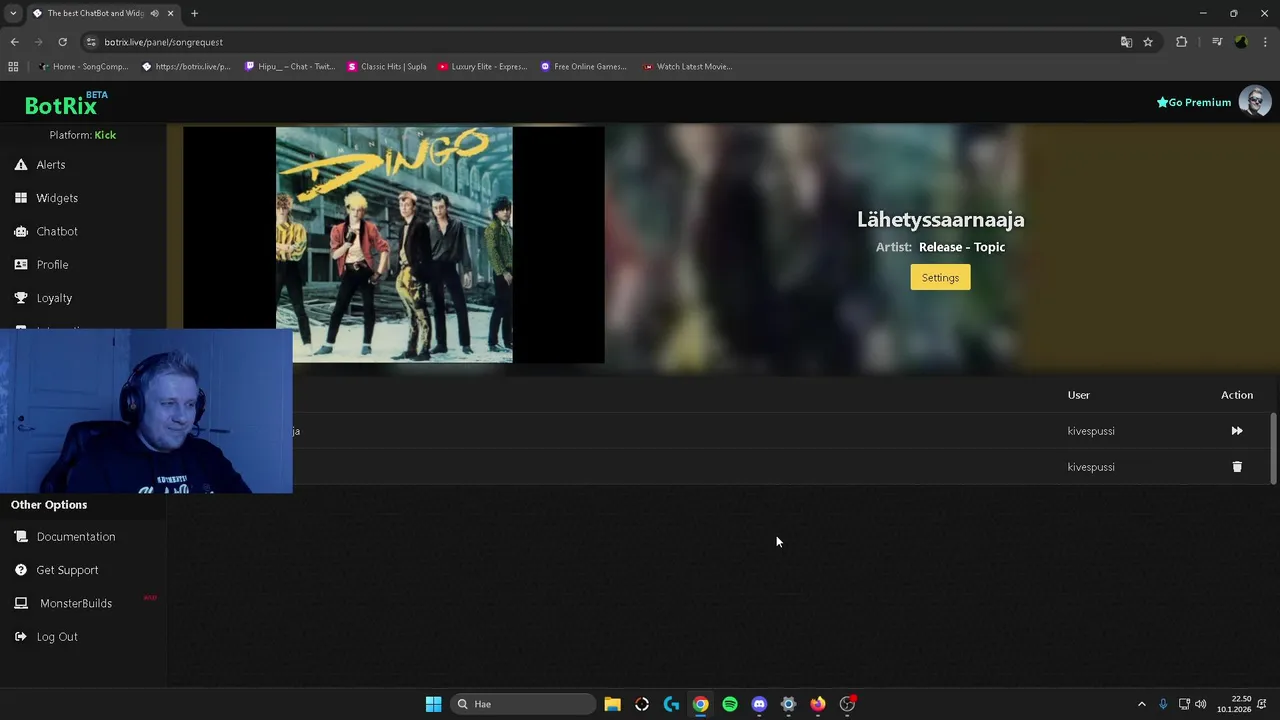Image resolution: width=1280 pixels, height=720 pixels.
Task: Open a new browser tab
Action: (x=194, y=13)
